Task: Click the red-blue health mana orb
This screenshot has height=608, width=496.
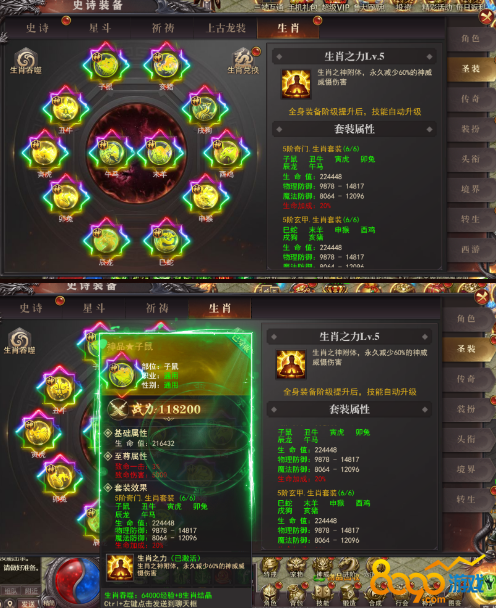Action: (x=76, y=581)
